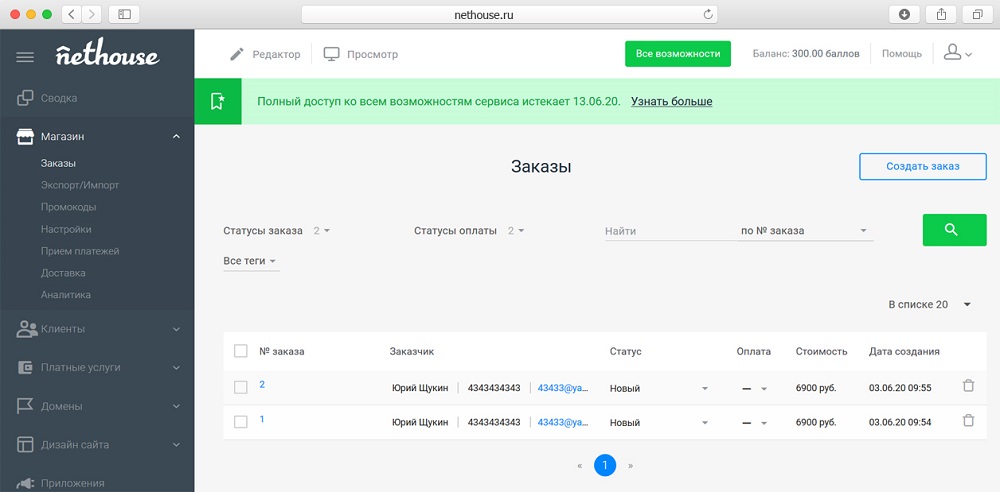Viewport: 1000px width, 492px height.
Task: Click previous page arrow in pagination
Action: [x=580, y=466]
